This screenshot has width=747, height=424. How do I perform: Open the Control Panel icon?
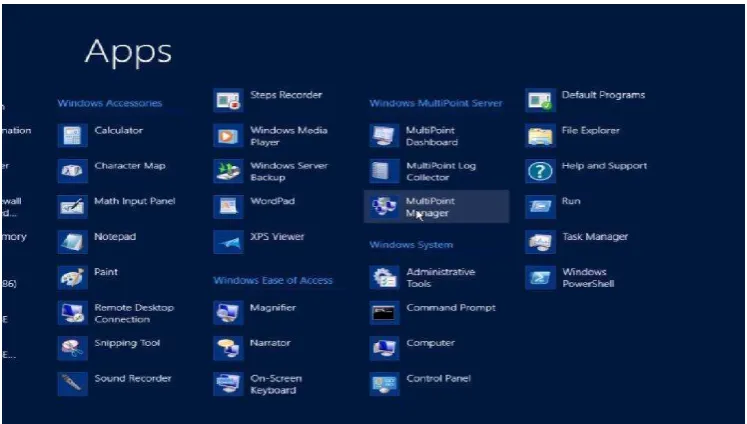coord(384,384)
